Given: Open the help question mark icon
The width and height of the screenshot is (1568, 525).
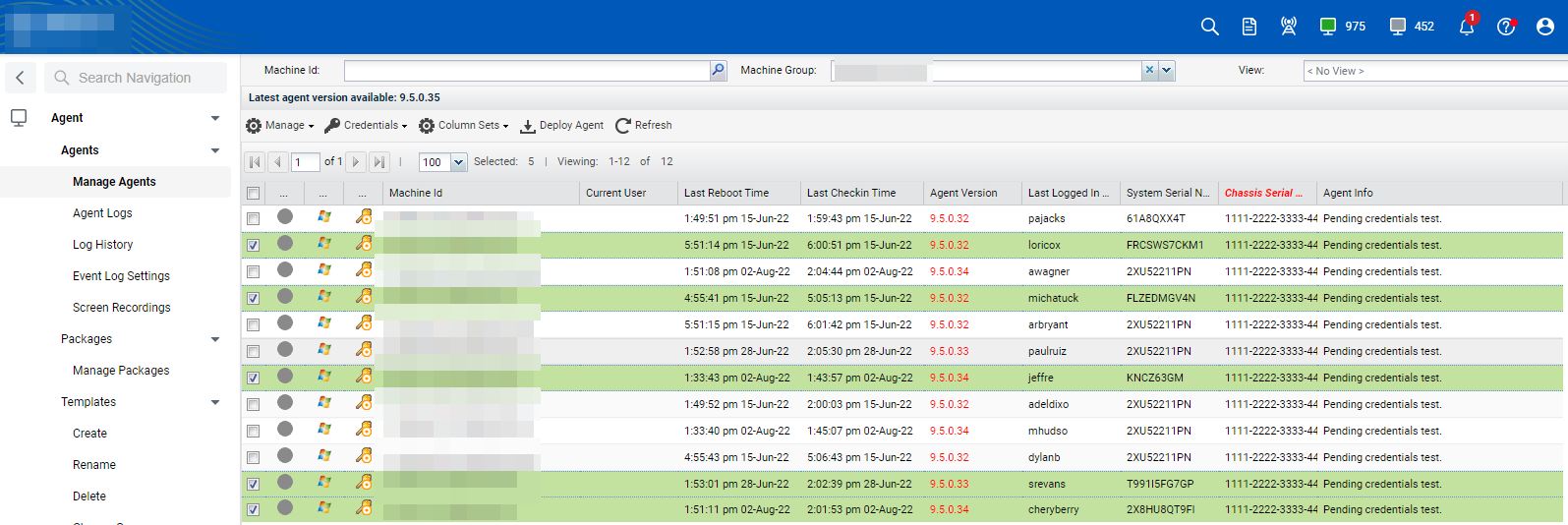Looking at the screenshot, I should tap(1506, 27).
